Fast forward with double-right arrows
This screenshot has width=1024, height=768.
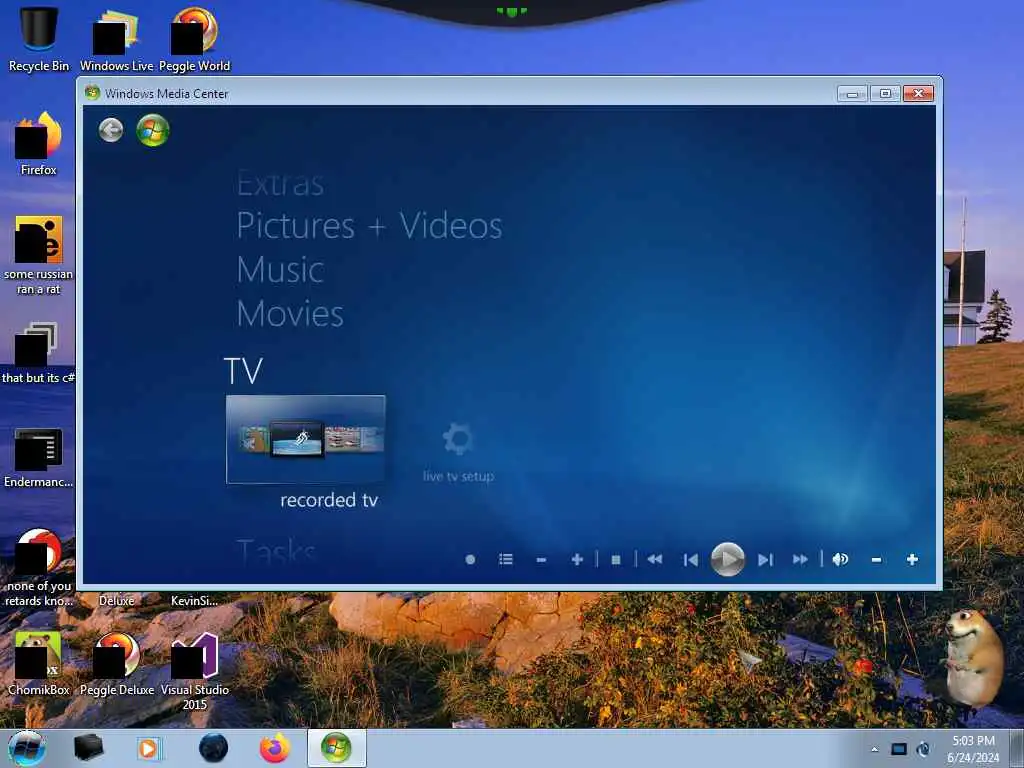click(800, 559)
